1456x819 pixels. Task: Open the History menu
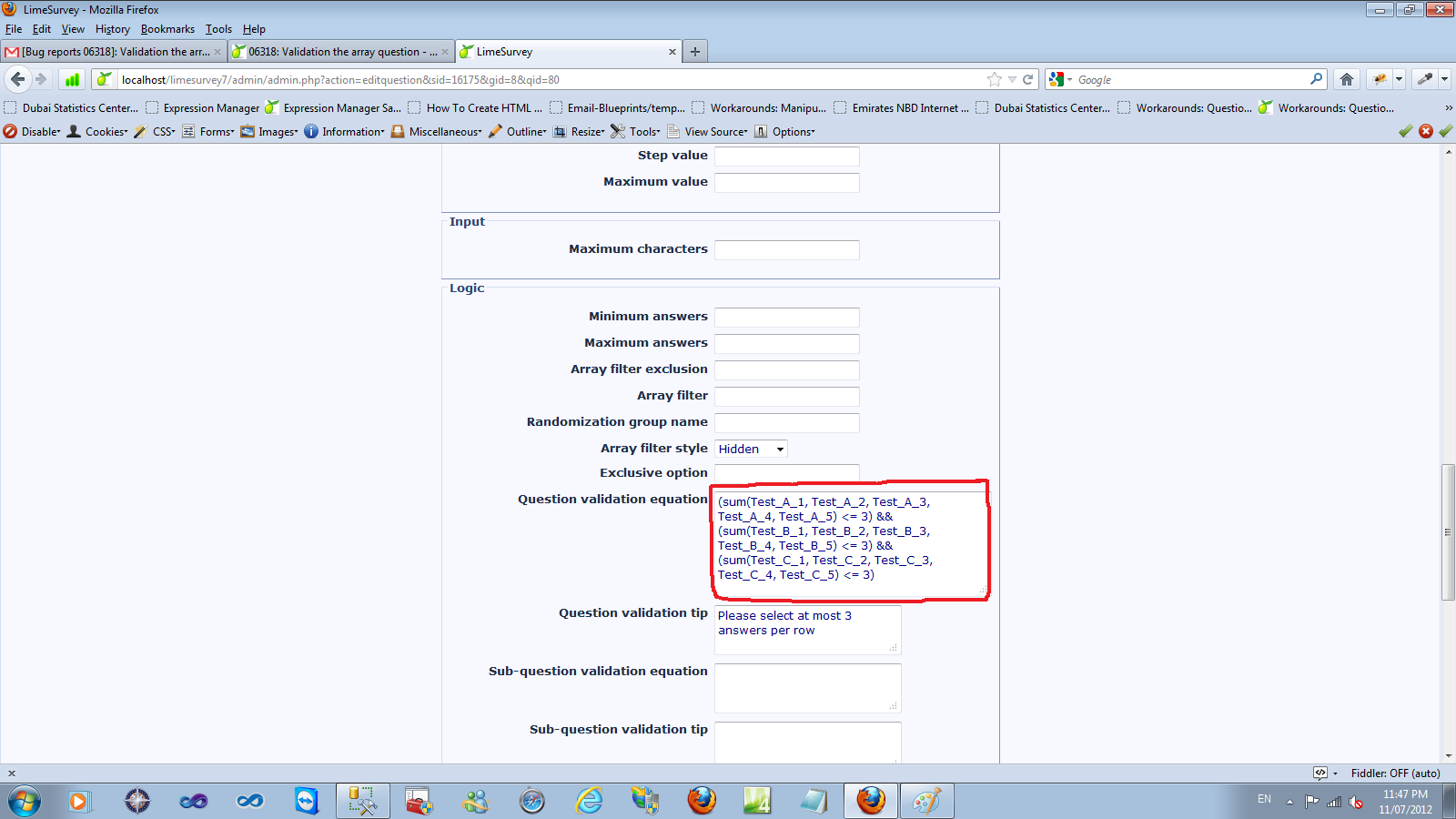[x=112, y=29]
